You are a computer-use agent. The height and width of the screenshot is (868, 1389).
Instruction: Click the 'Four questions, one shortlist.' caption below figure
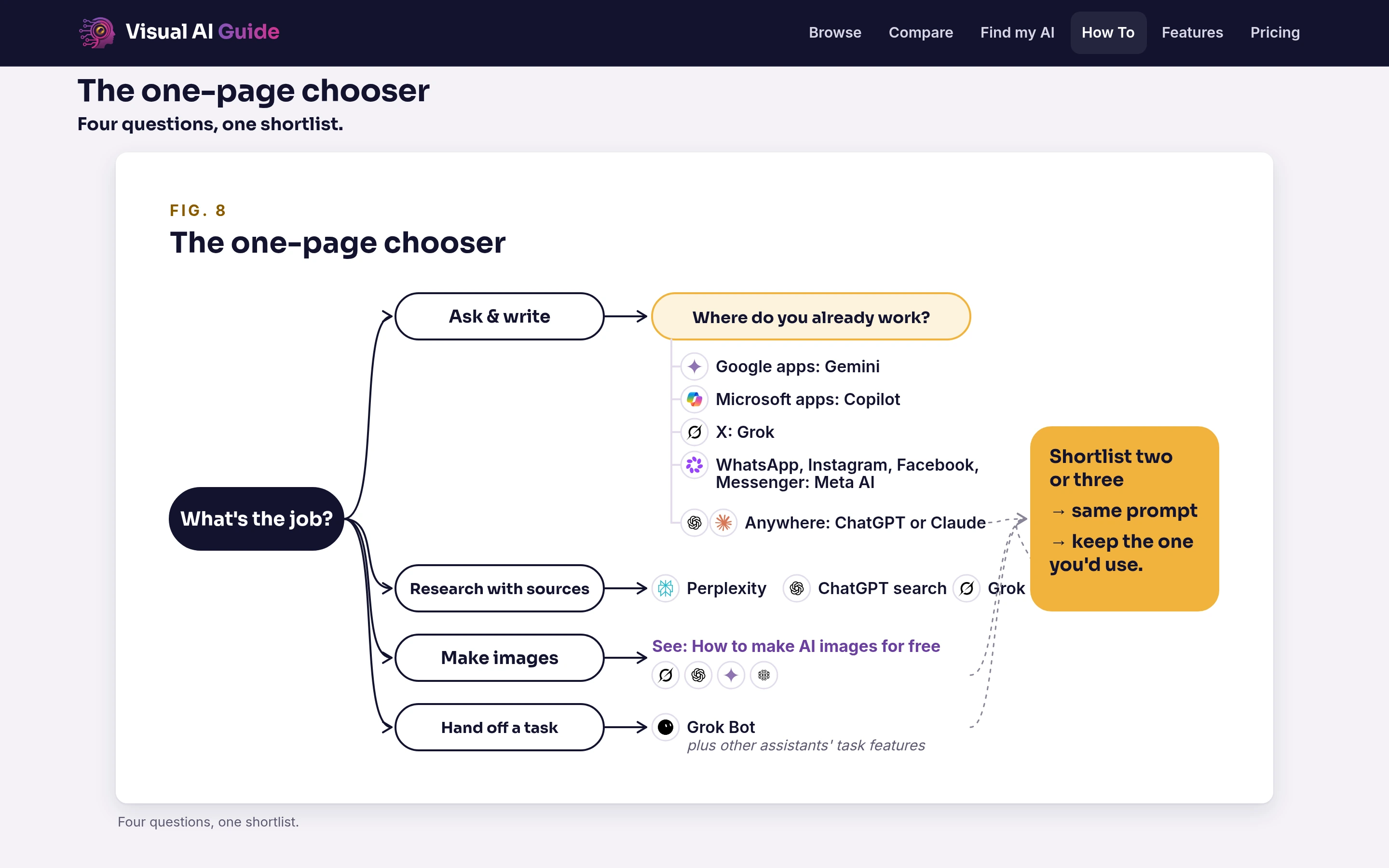pyautogui.click(x=208, y=822)
